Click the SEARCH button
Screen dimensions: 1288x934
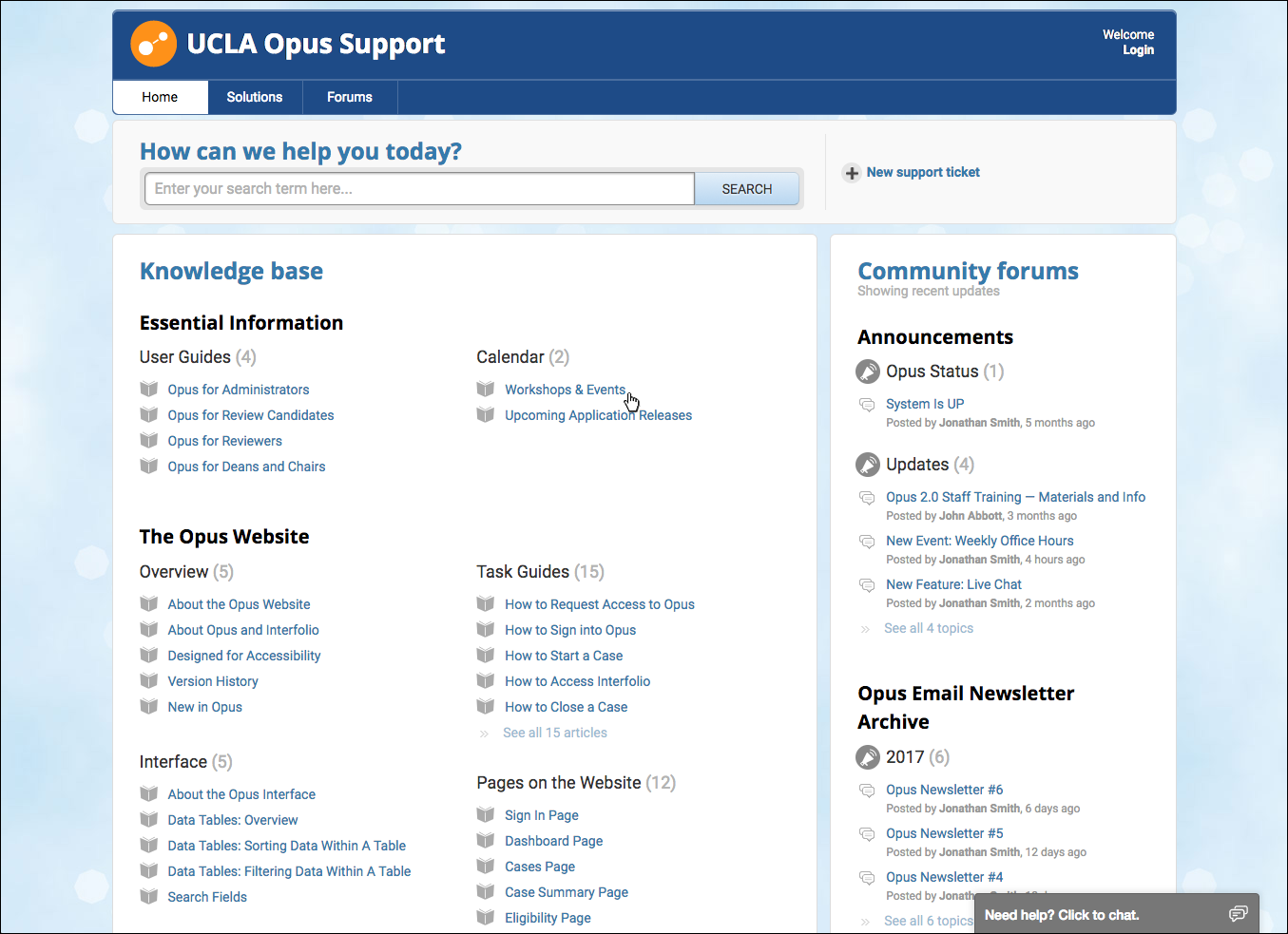pos(747,189)
